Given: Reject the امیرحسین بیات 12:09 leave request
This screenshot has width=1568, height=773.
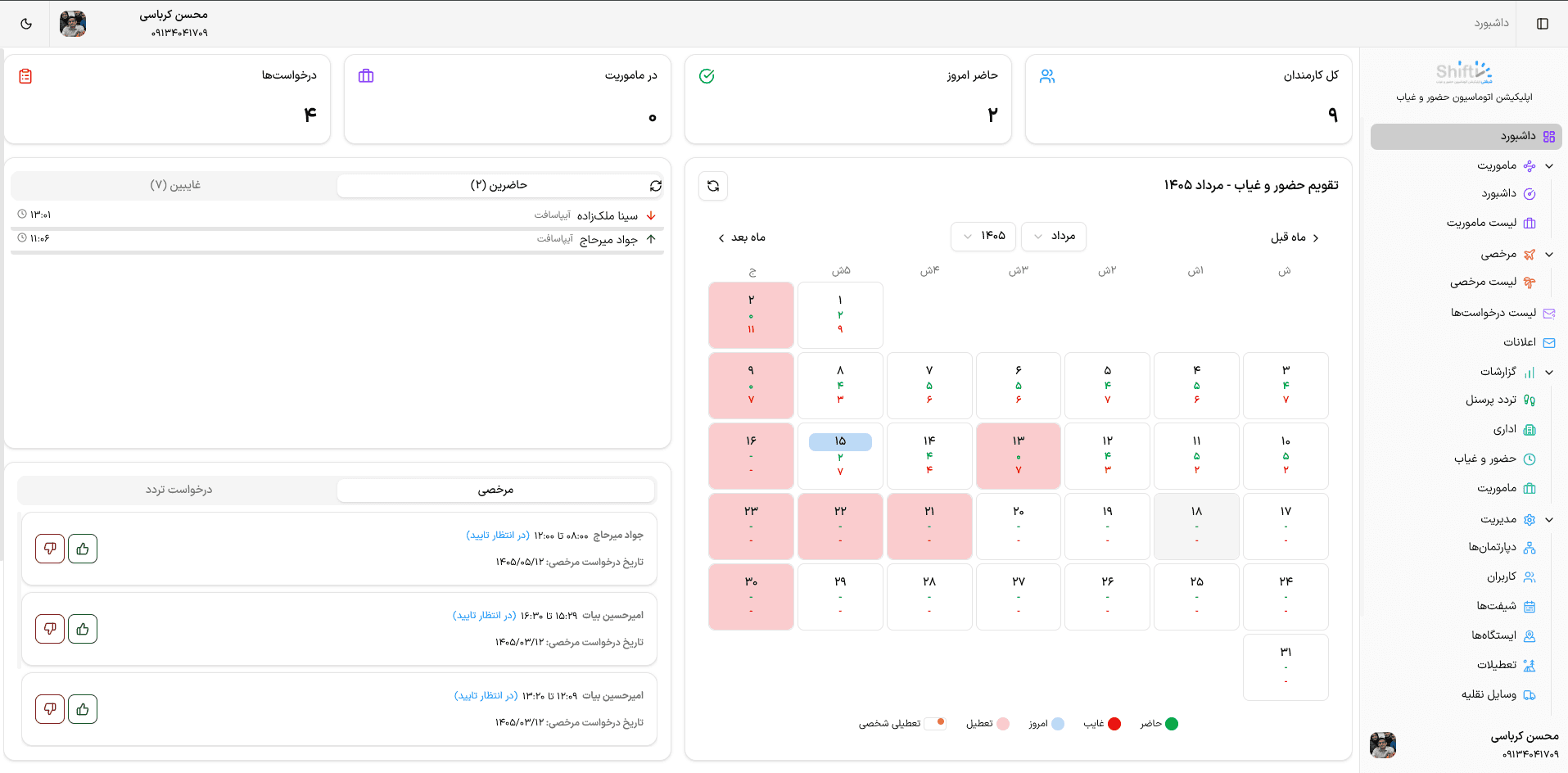Looking at the screenshot, I should [50, 709].
